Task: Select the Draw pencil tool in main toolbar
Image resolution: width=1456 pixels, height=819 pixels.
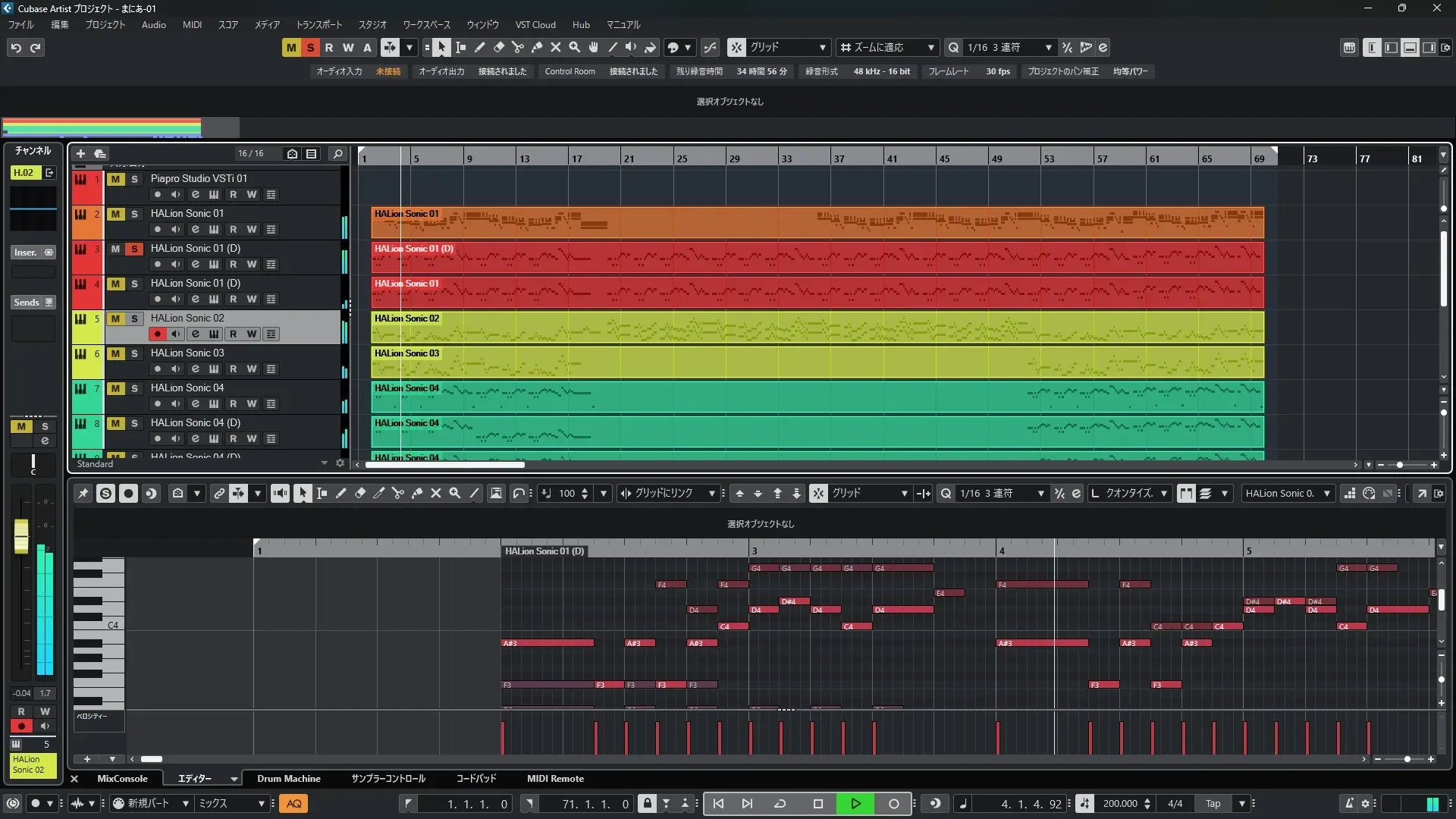Action: (x=480, y=48)
